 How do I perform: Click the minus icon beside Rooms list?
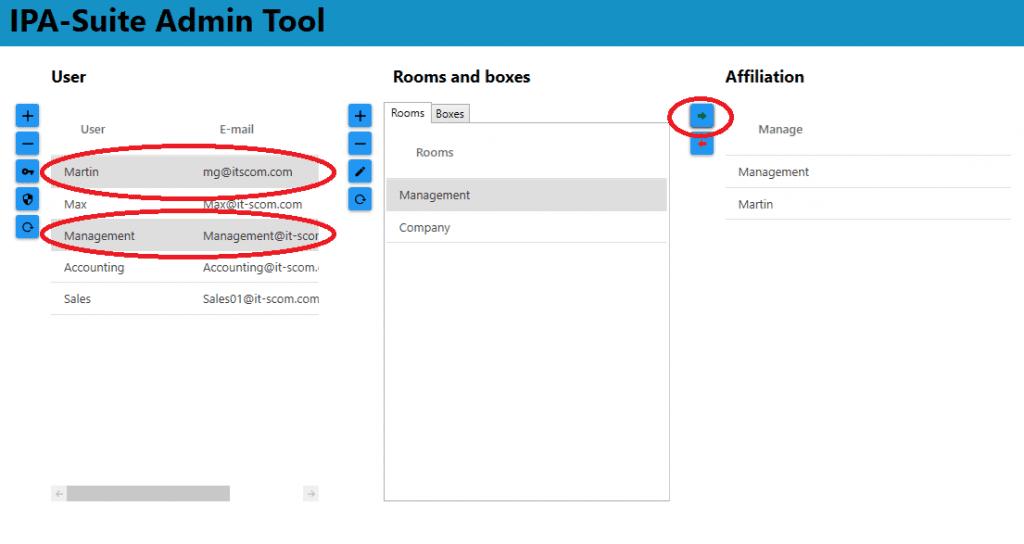pyautogui.click(x=359, y=144)
